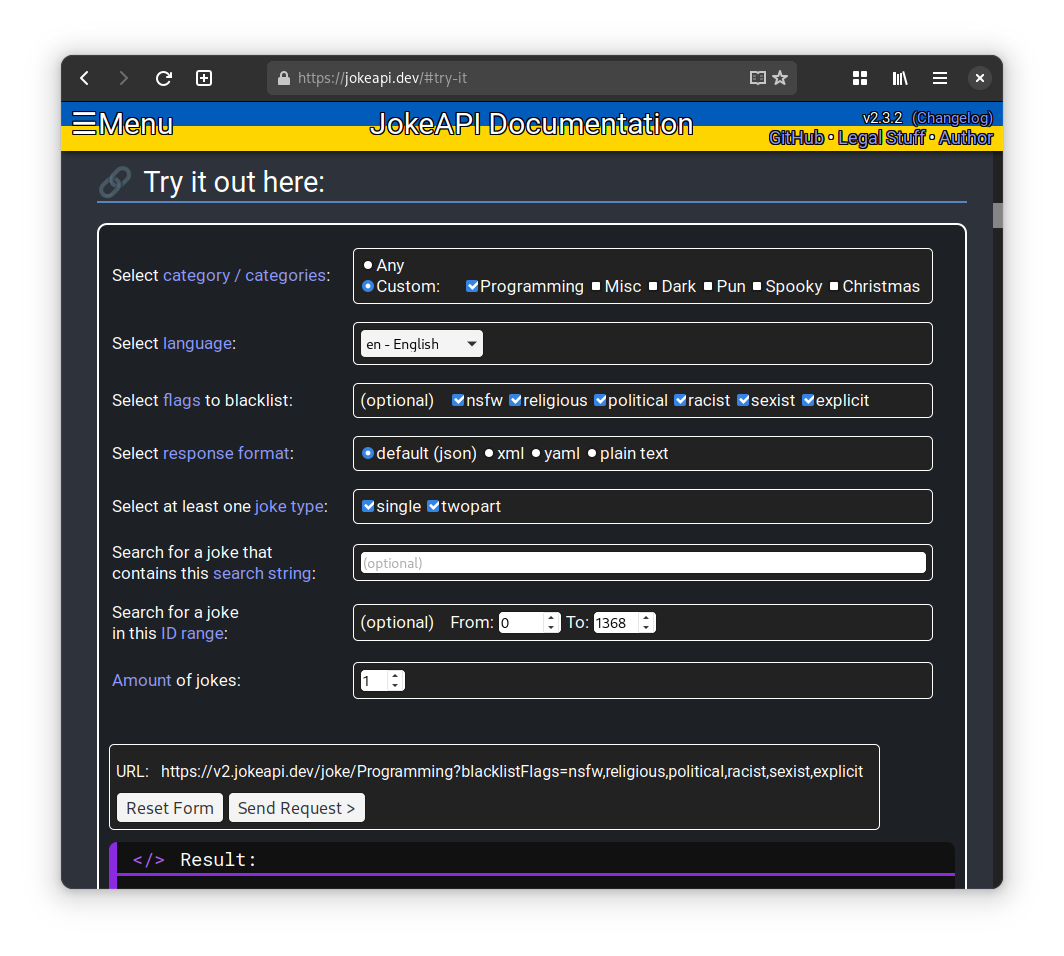Uncheck the twopart joke type
Image resolution: width=1064 pixels, height=956 pixels.
(433, 506)
